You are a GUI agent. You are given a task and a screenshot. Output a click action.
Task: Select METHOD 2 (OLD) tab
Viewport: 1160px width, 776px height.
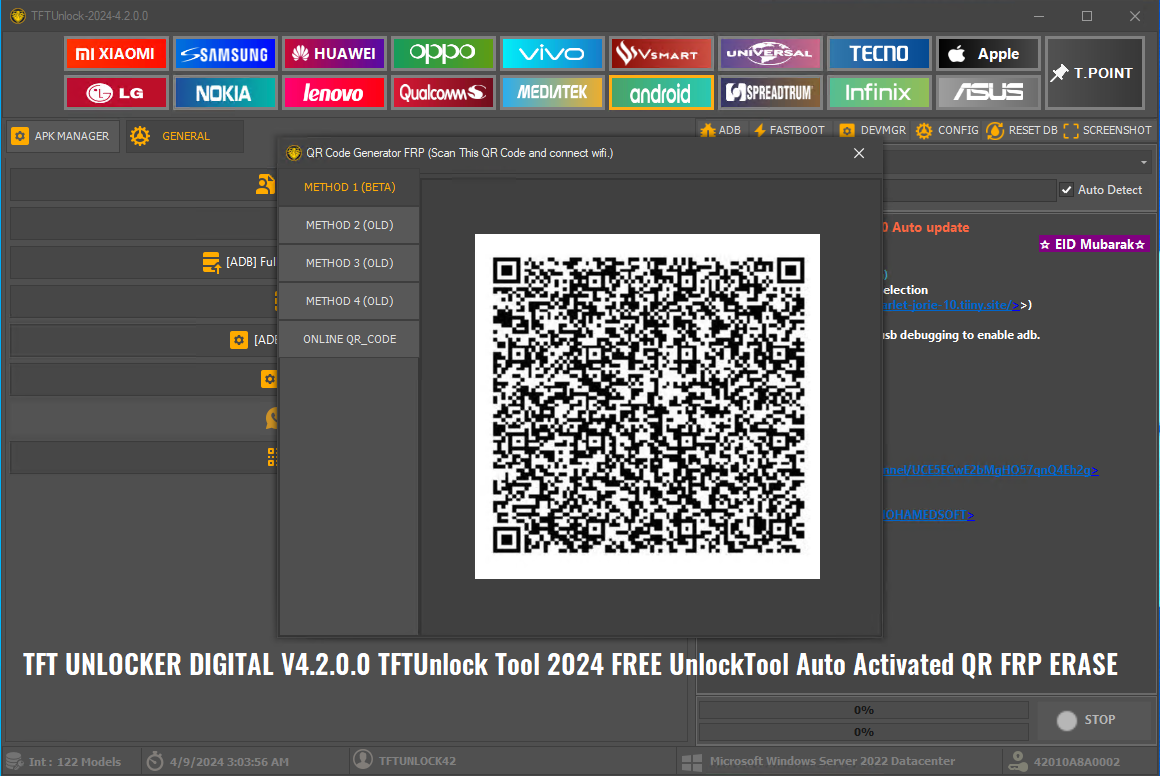point(349,225)
